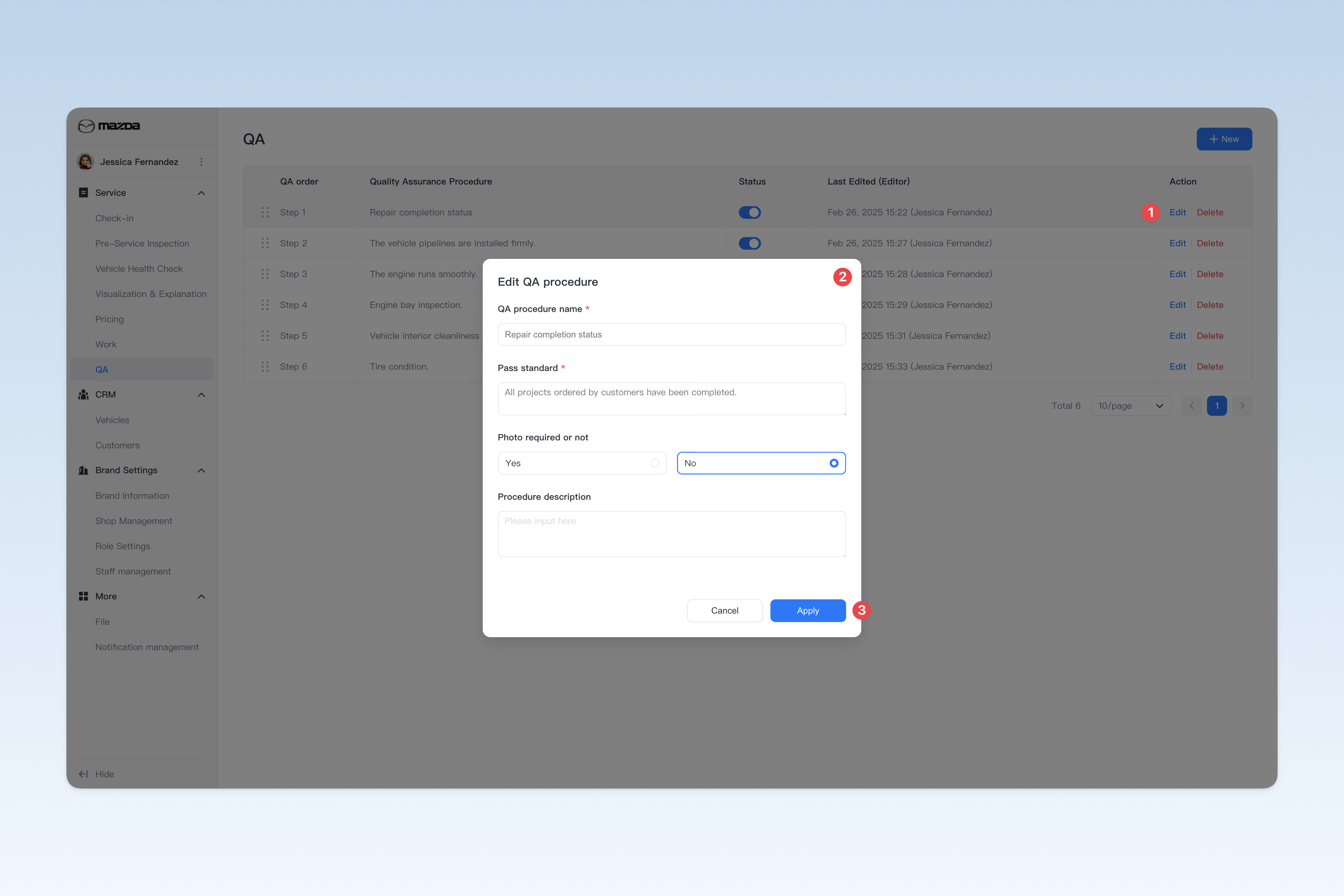
Task: Click the Brand Settings building icon
Action: [x=83, y=470]
